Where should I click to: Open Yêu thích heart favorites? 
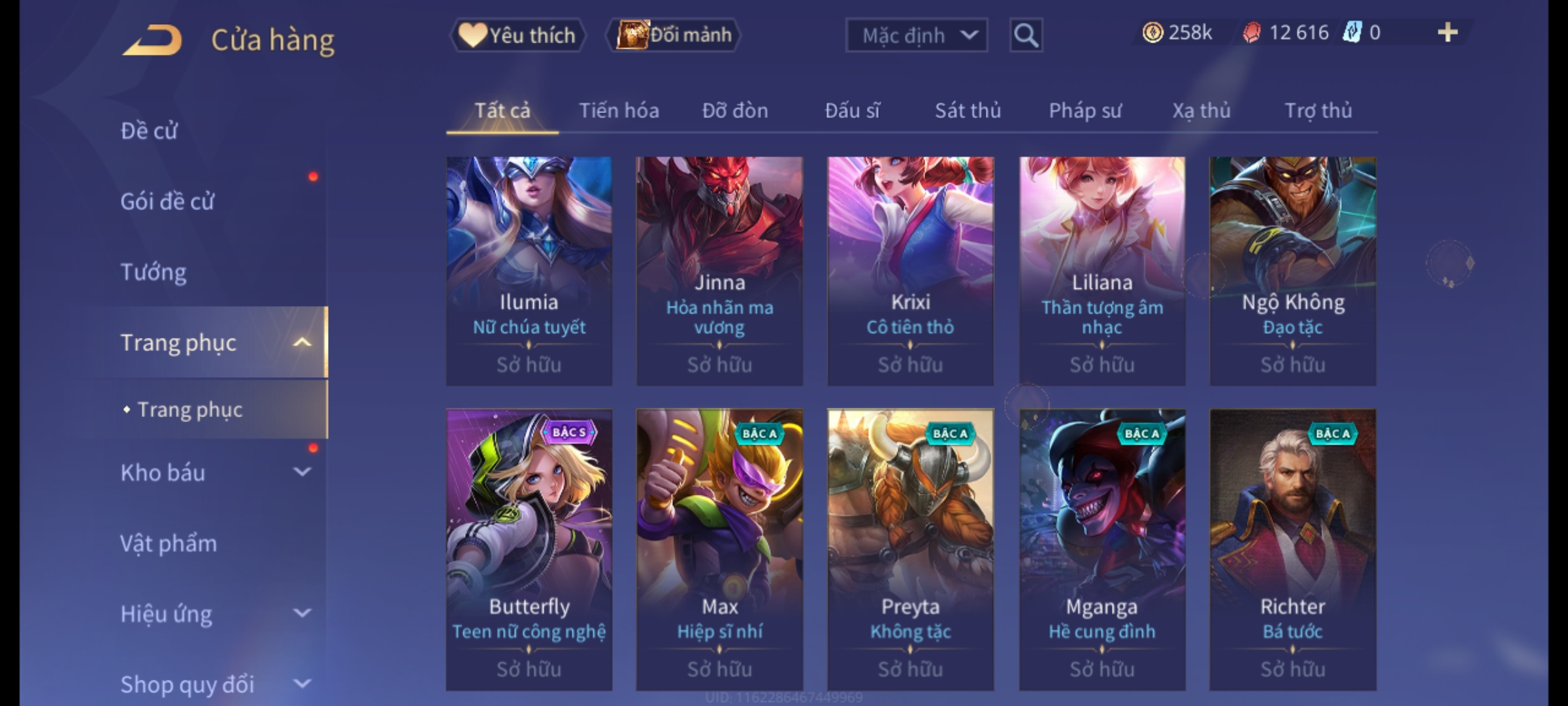pos(518,35)
